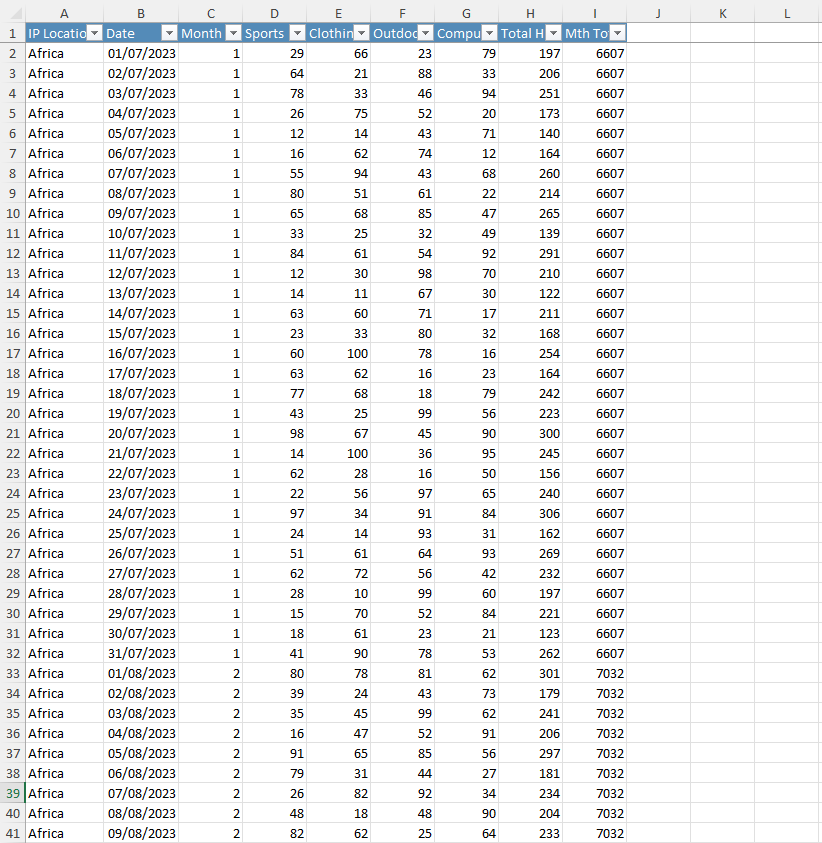Select Clothing value 10 in row 29
Image resolution: width=822 pixels, height=843 pixels.
[x=338, y=594]
